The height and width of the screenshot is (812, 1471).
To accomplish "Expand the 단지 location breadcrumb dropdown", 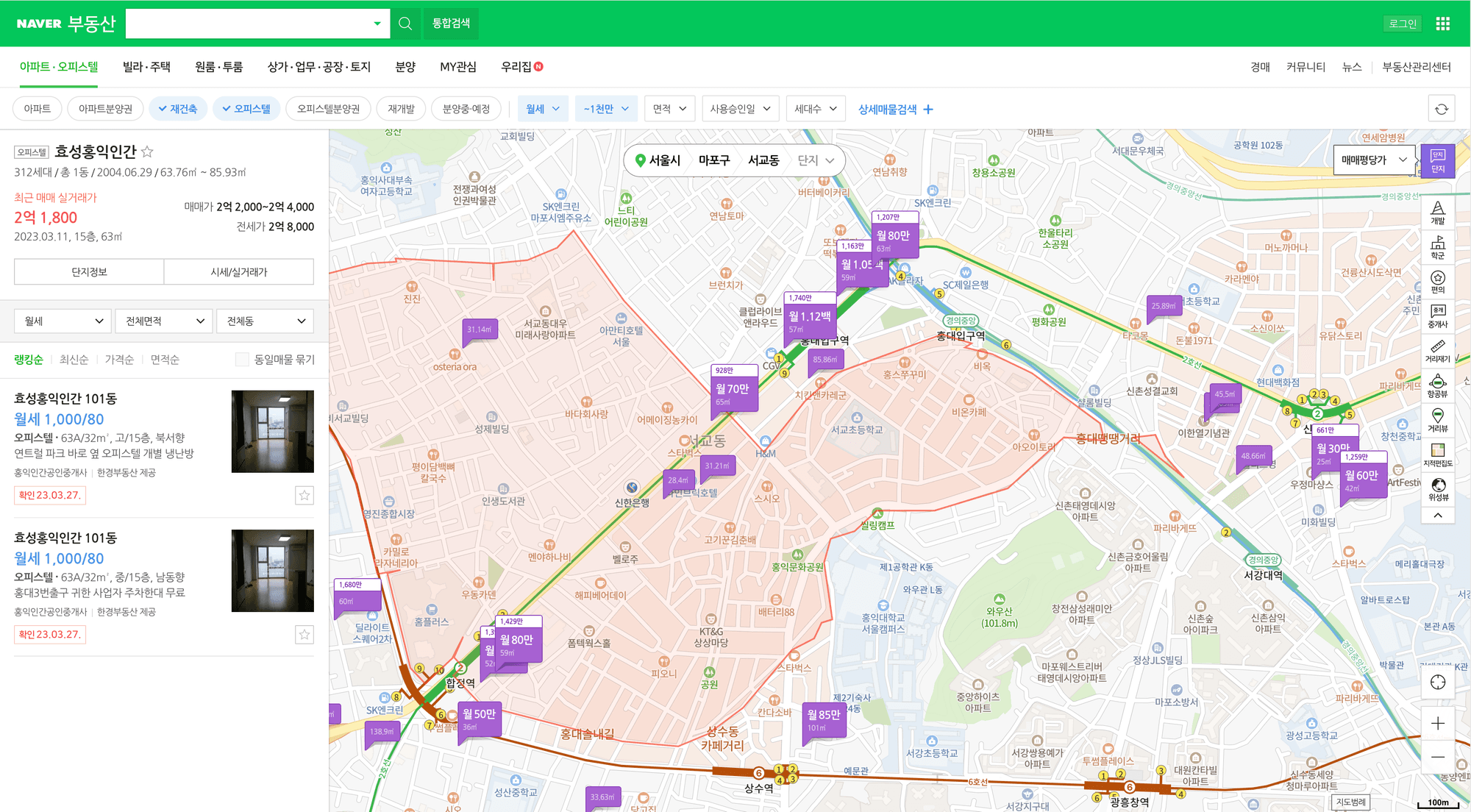I will [816, 160].
